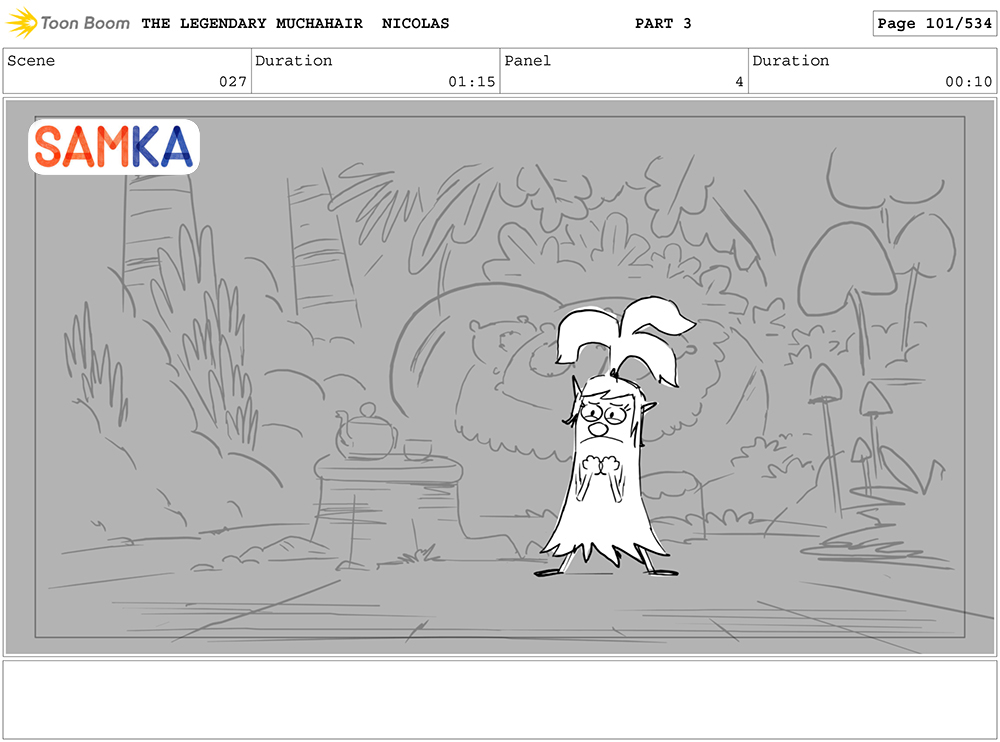Select panel number 4

[739, 82]
